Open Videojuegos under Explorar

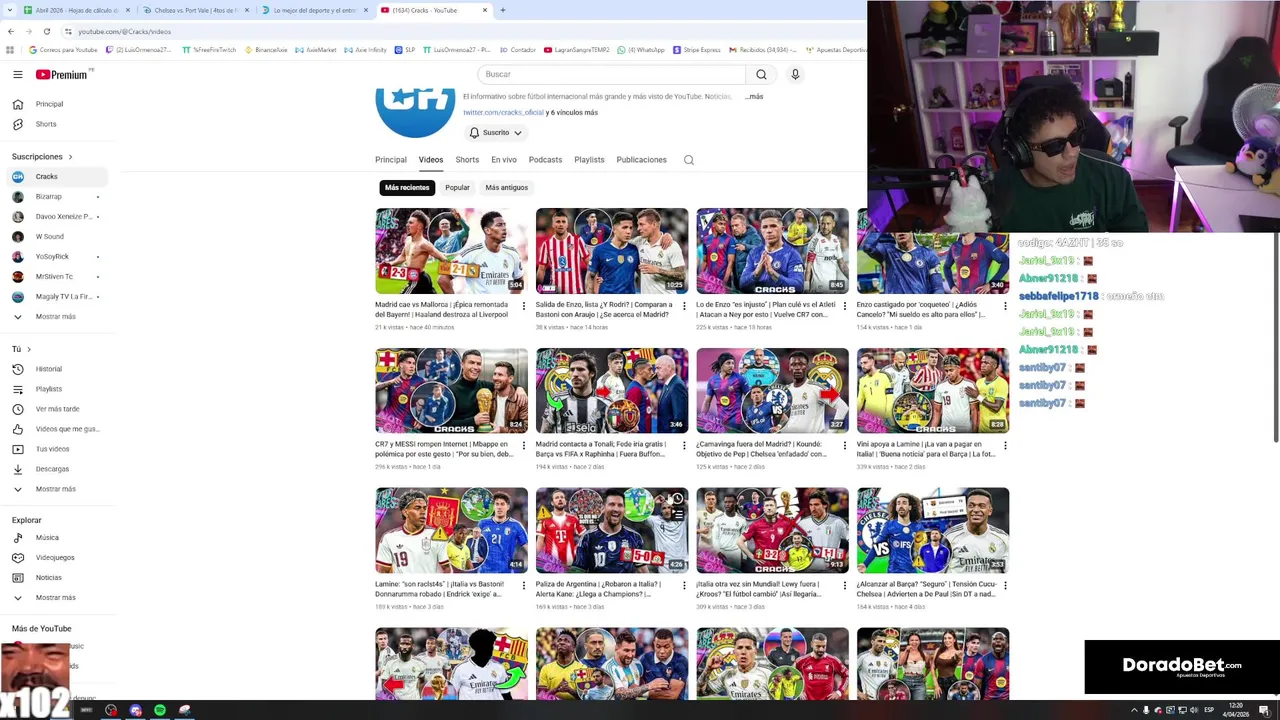(x=55, y=557)
